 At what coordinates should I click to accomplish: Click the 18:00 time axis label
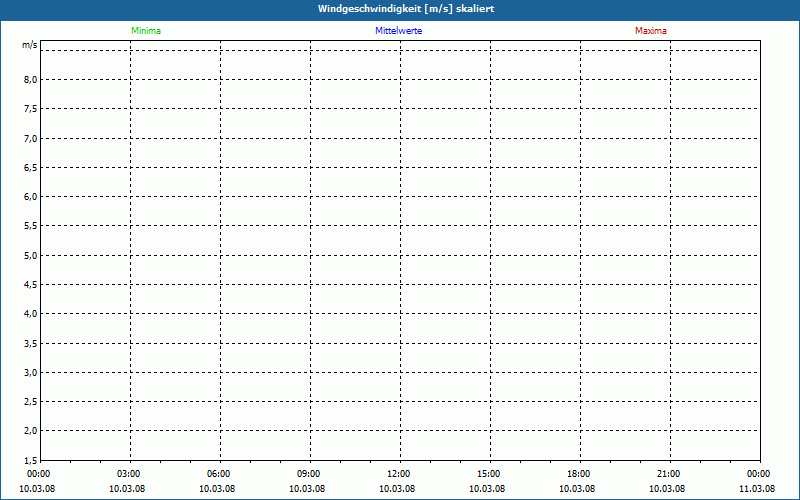579,474
